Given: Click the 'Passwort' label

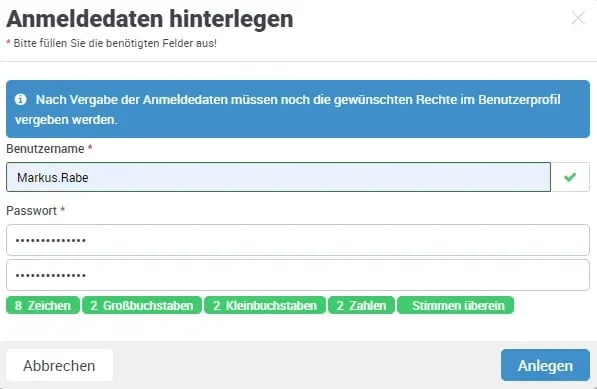Looking at the screenshot, I should click(x=31, y=211).
